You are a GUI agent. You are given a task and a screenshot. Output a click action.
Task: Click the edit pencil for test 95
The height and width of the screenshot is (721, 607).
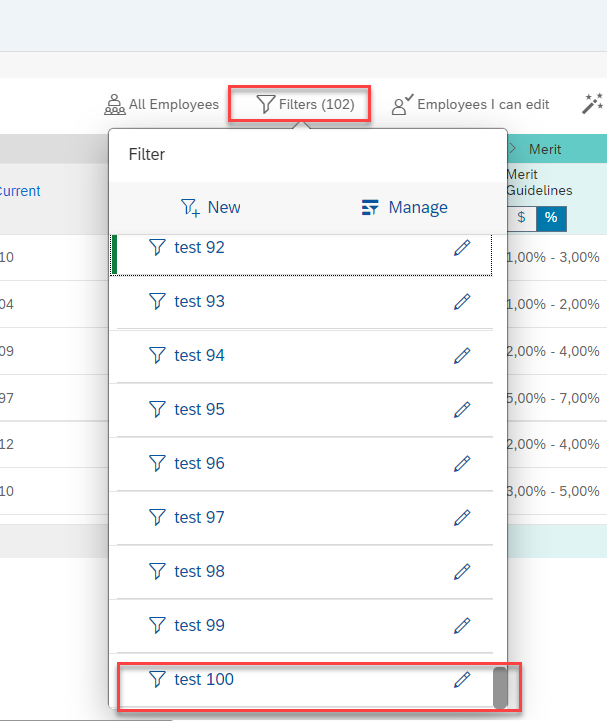click(462, 410)
